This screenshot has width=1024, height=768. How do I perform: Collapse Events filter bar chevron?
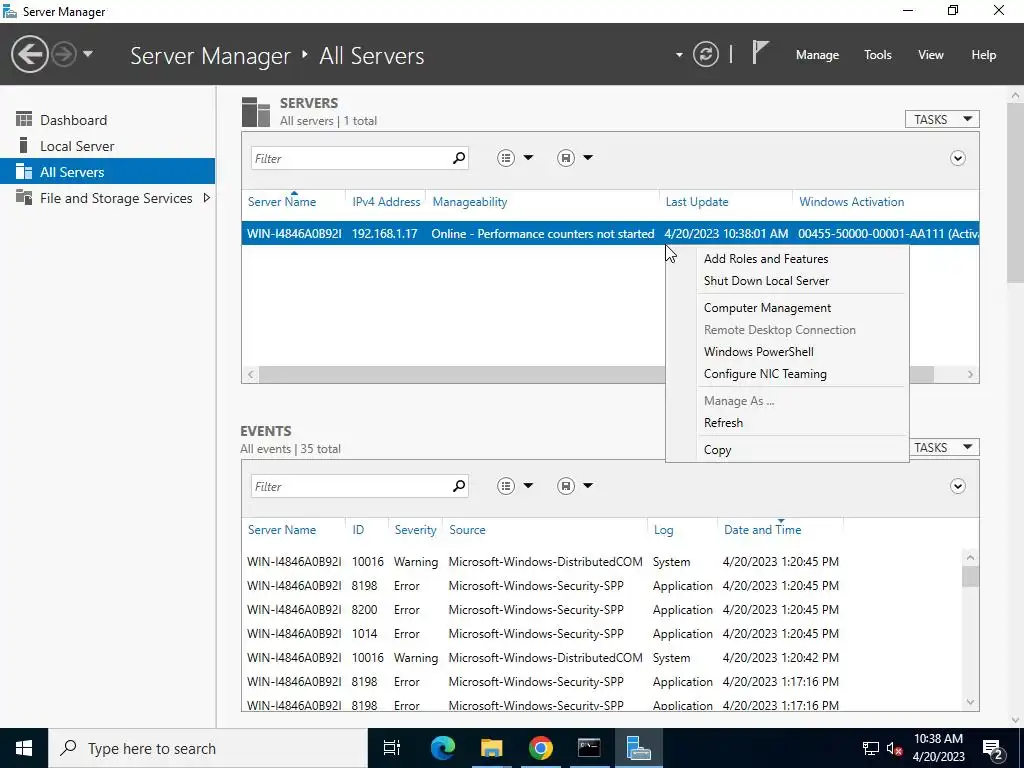(x=957, y=487)
